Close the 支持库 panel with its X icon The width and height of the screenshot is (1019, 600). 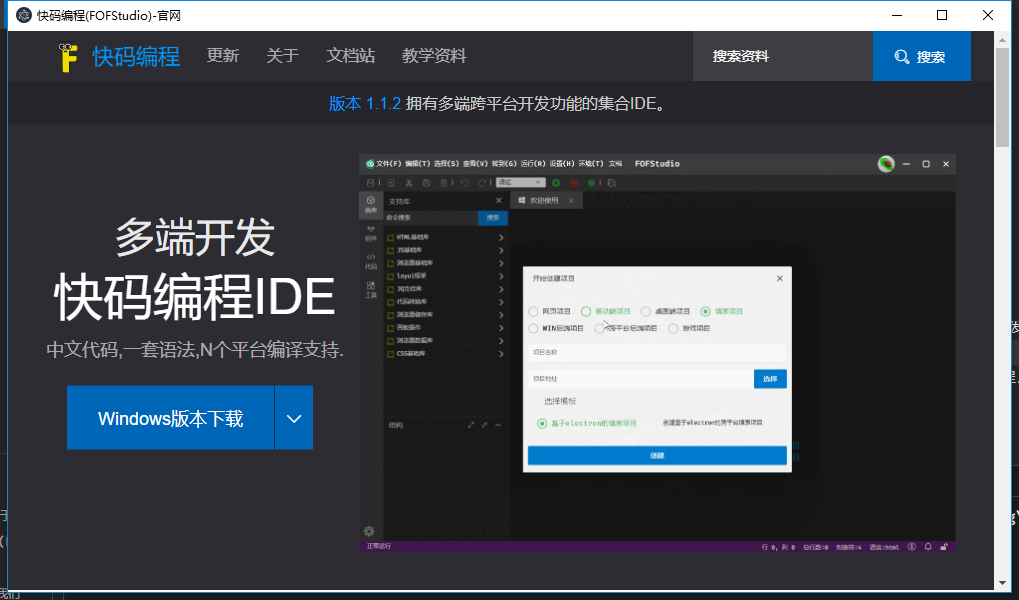tap(498, 201)
